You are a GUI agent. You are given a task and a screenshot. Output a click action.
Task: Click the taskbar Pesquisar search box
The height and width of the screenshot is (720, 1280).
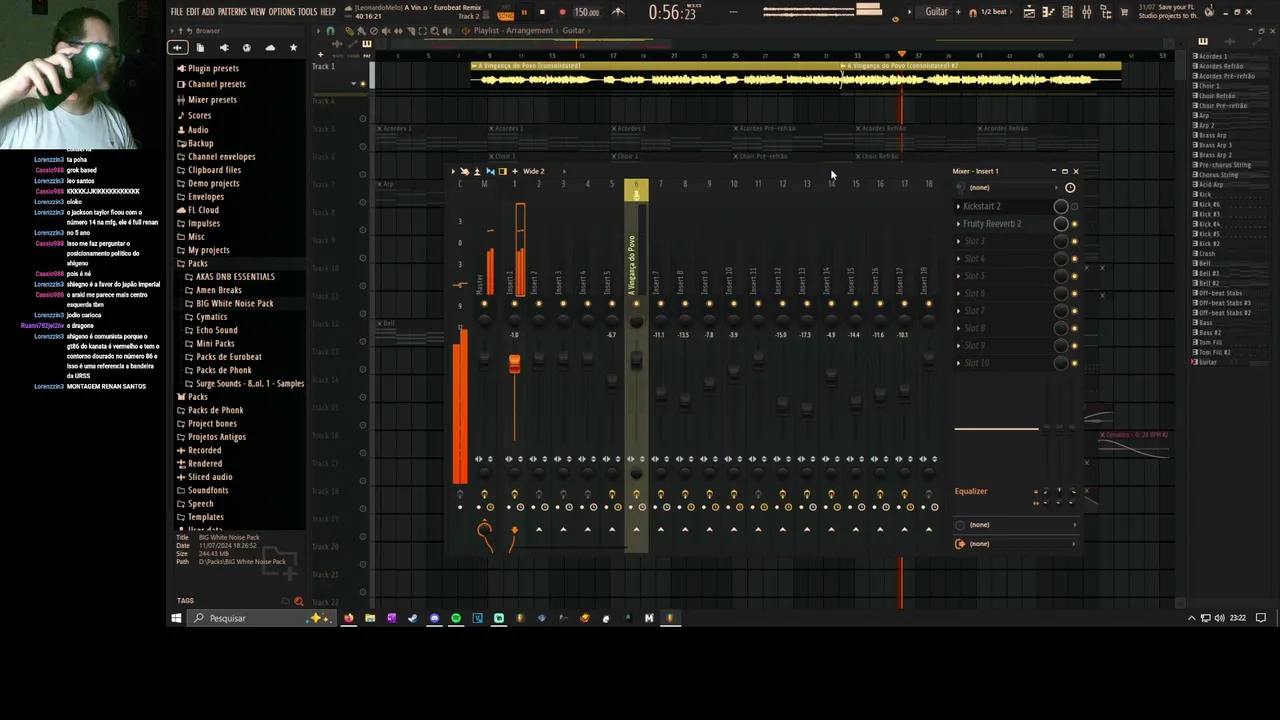262,618
